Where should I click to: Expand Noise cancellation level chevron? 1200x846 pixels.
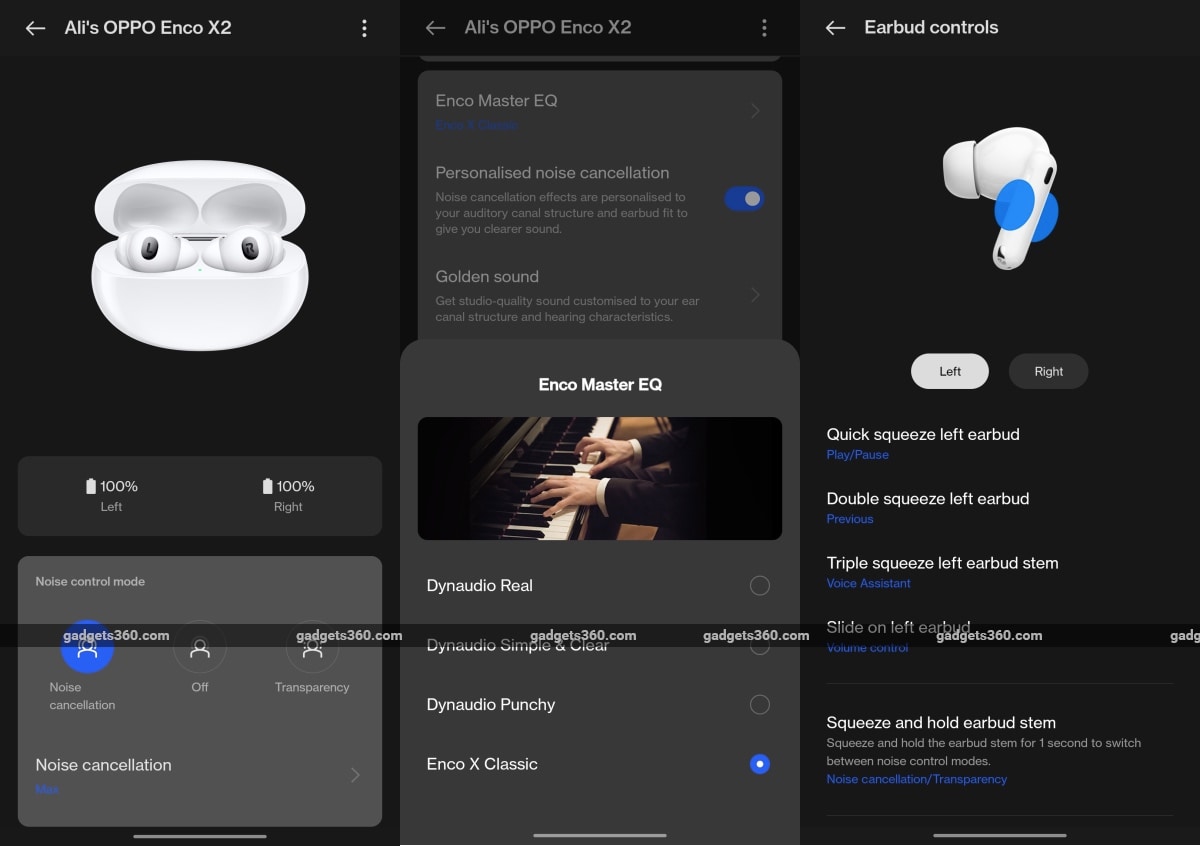coord(355,775)
